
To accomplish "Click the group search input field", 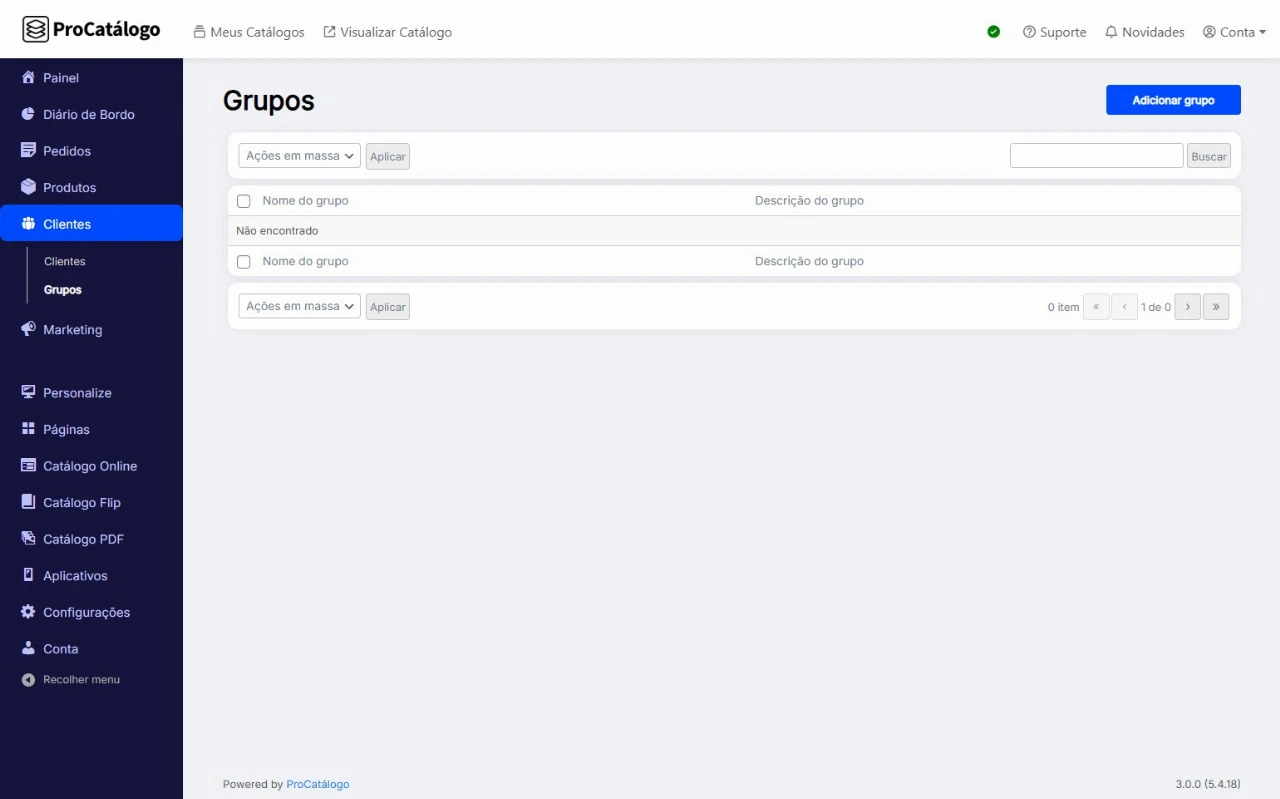I will tap(1096, 156).
